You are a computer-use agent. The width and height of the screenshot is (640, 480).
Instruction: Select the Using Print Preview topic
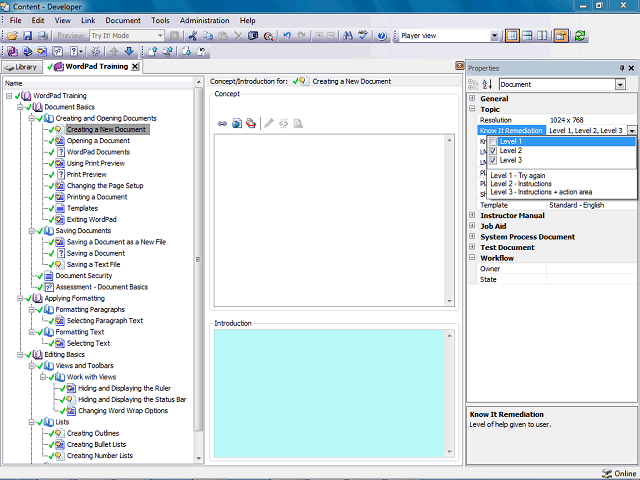pos(96,163)
